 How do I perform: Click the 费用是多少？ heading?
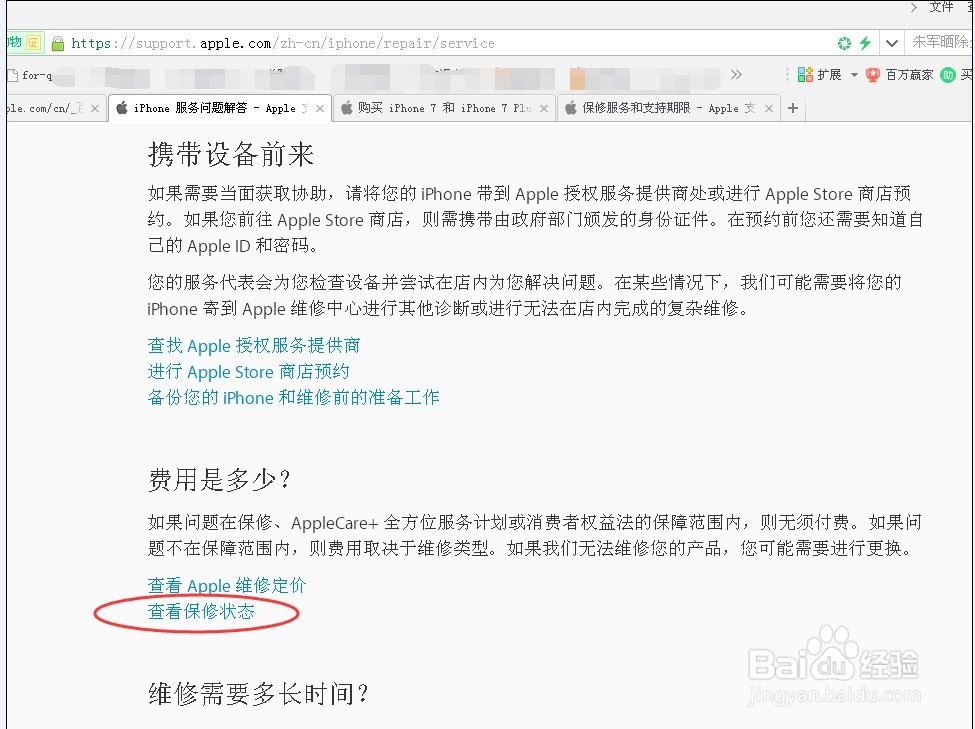pyautogui.click(x=219, y=480)
